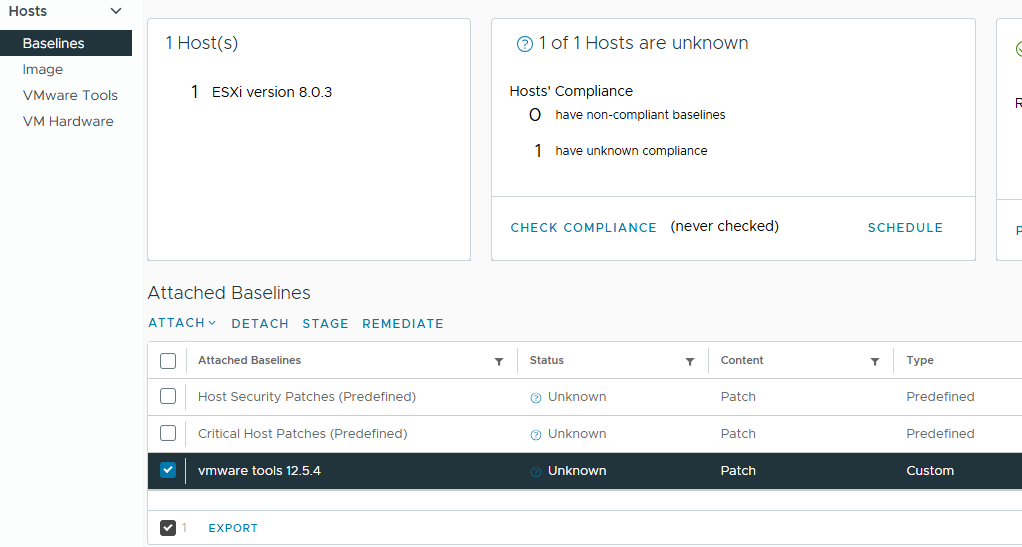Check the Host Security Patches checkbox

tap(168, 397)
